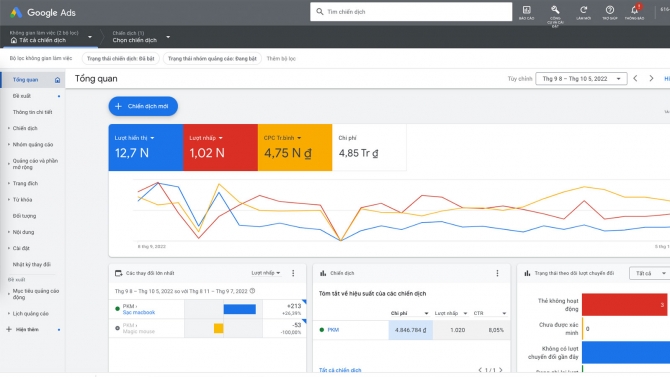Screen dimensions: 670x377
Task: Open Lịch quảng cáo in the sidebar
Action: pyautogui.click(x=31, y=314)
